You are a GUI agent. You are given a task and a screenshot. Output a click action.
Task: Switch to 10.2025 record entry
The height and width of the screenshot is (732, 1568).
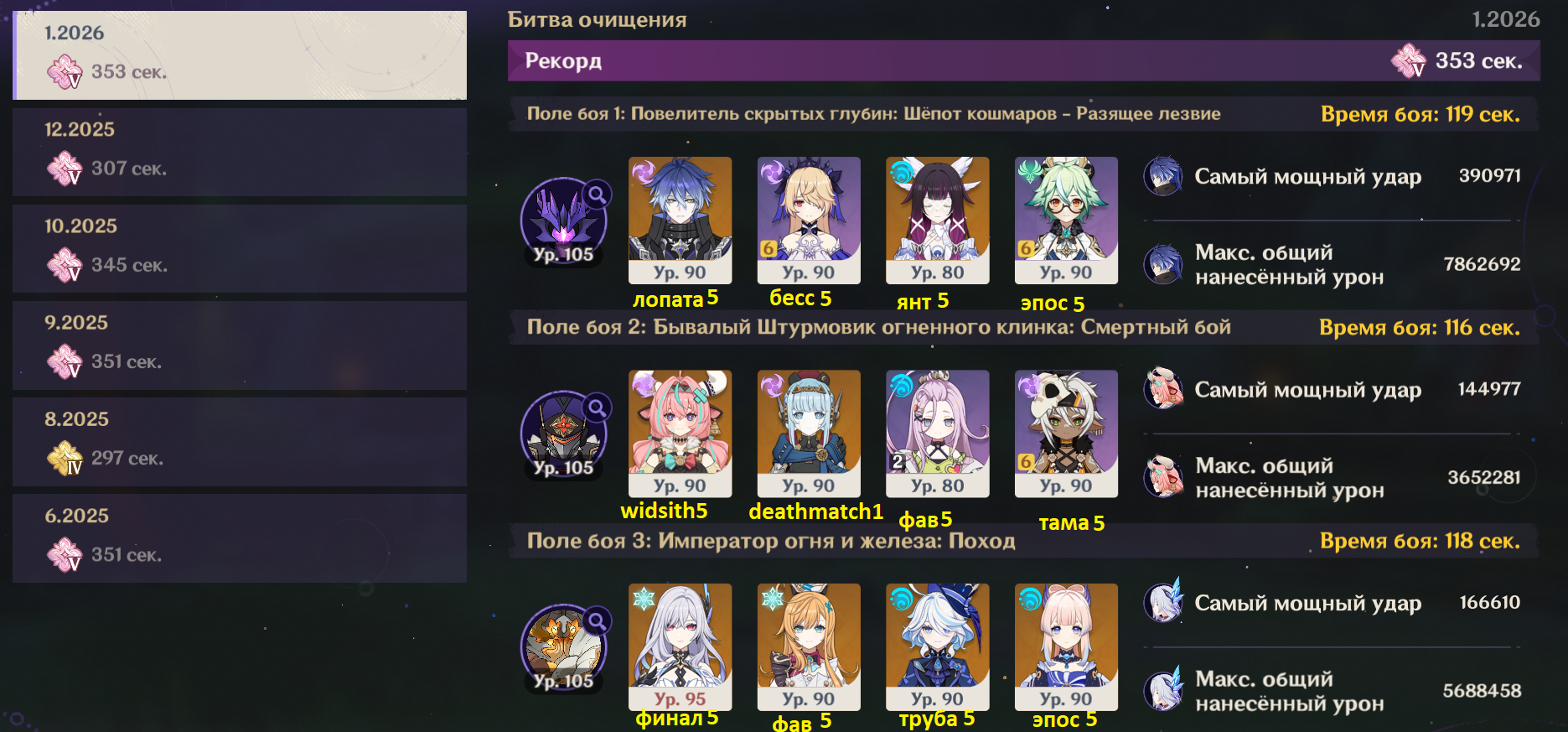click(240, 248)
